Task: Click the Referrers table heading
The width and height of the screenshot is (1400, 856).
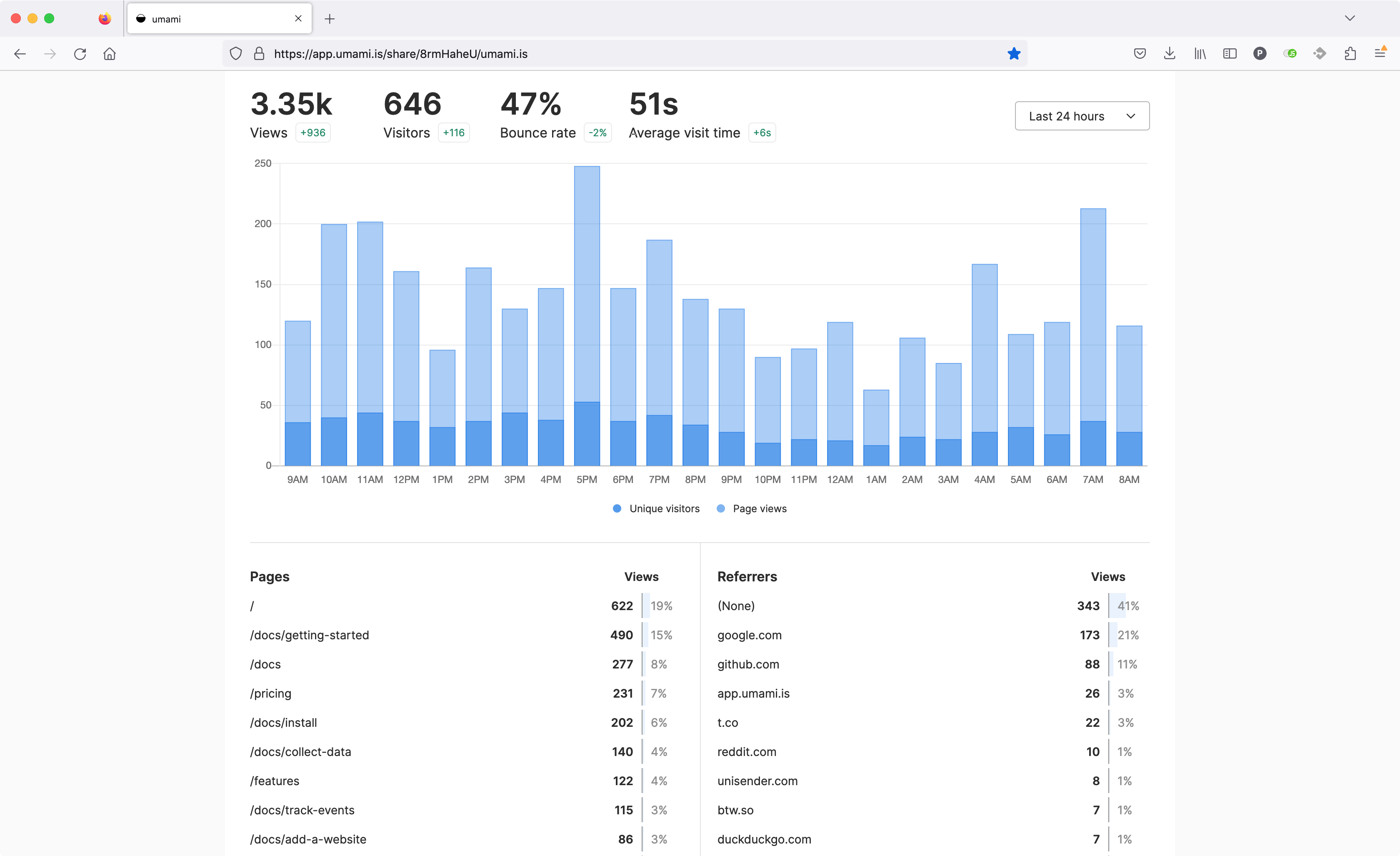Action: 747,576
